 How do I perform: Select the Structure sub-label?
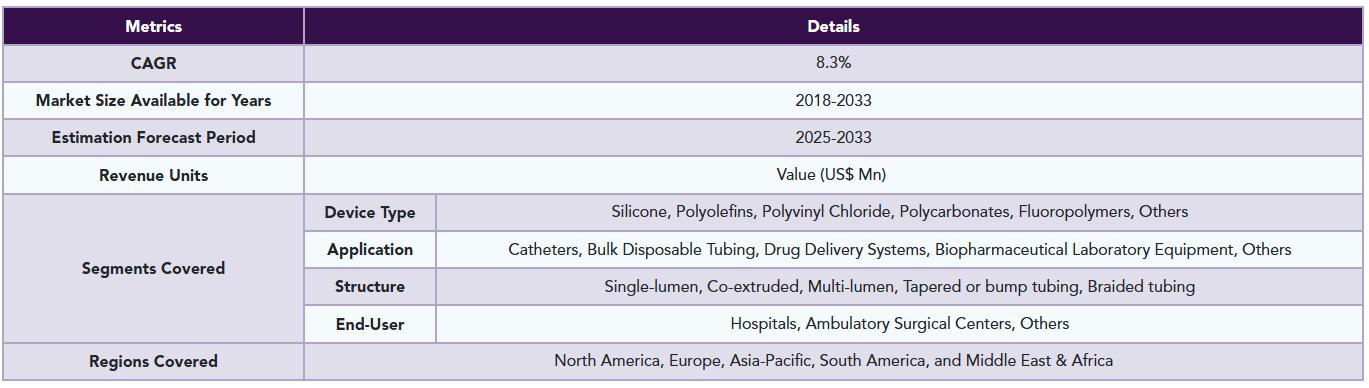[370, 286]
